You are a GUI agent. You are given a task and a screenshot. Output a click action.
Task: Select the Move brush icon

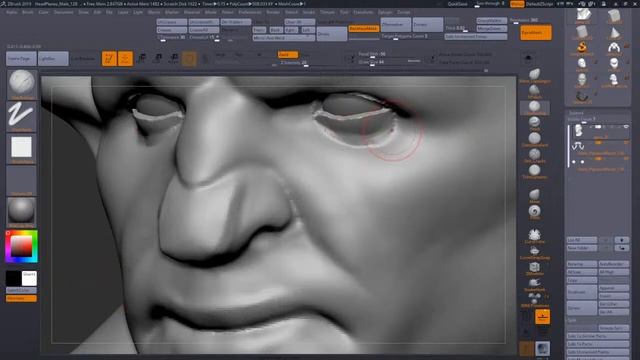point(534,195)
